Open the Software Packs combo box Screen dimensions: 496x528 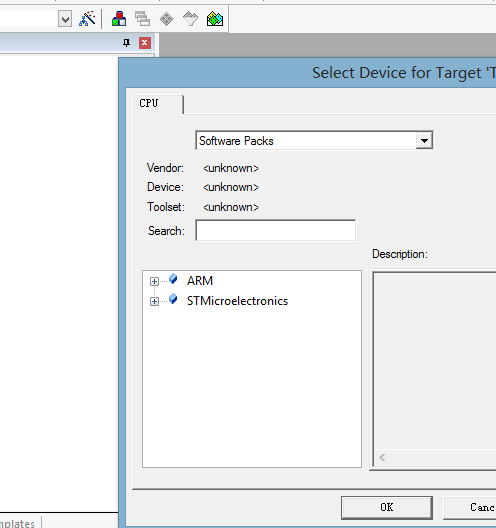(x=314, y=140)
